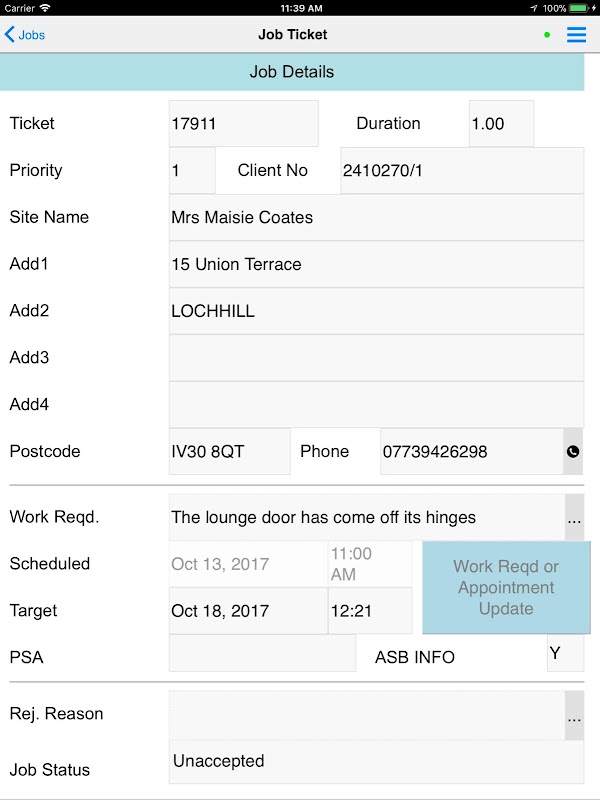Tap the phone call icon
This screenshot has width=600, height=800.
573,452
